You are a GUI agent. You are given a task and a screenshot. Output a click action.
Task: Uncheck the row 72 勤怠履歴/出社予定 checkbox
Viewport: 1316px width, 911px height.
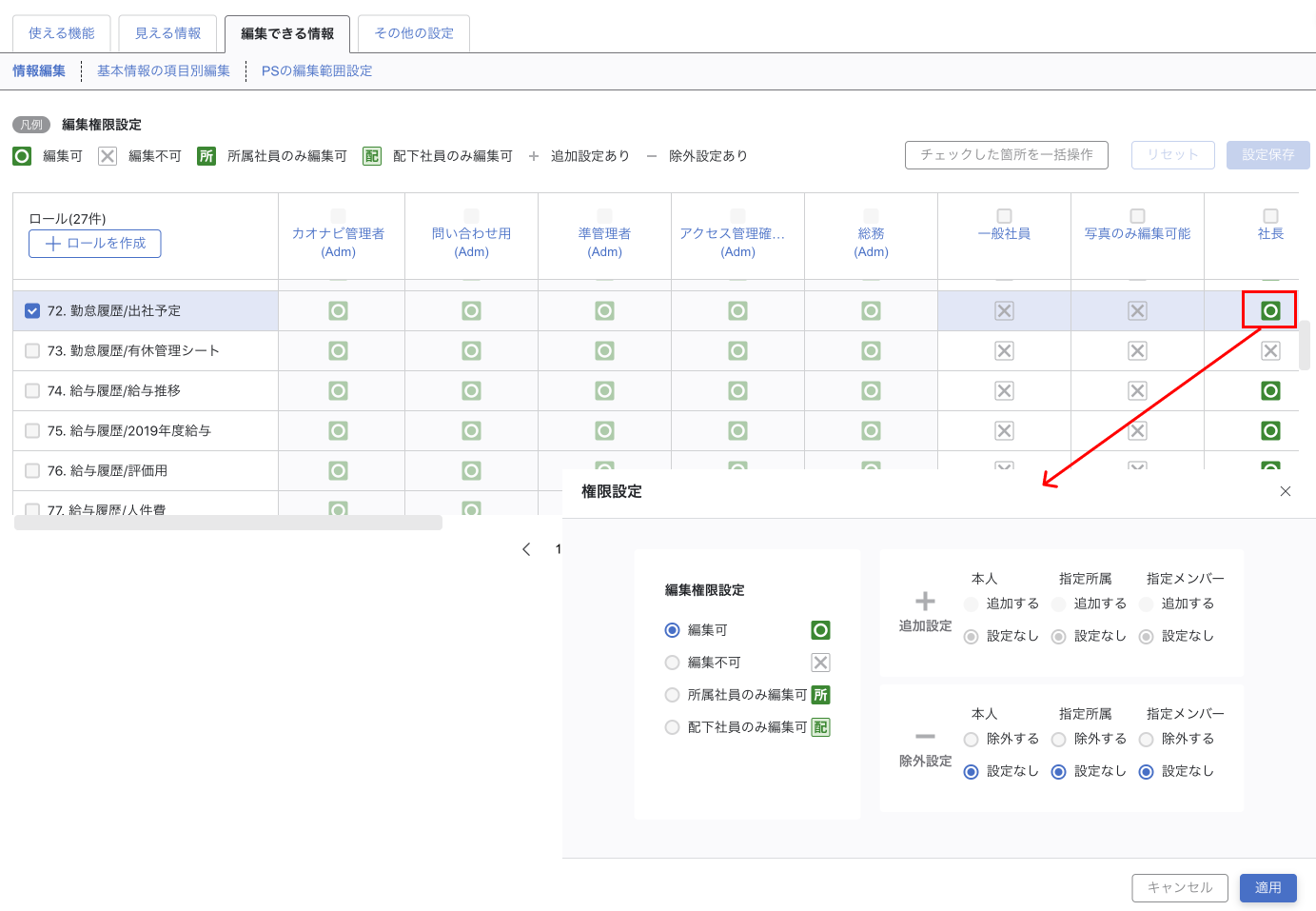tap(32, 310)
